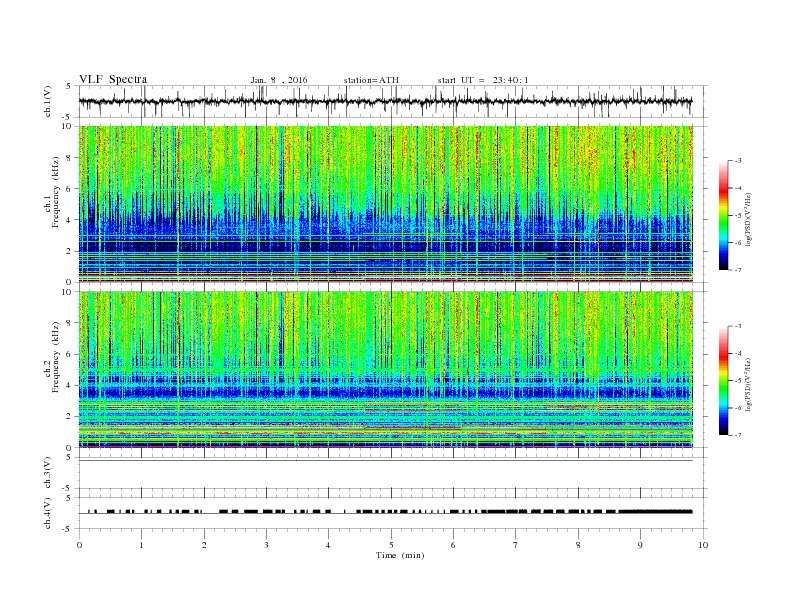Click the ch.1 spectrogram "6" kHz tick label
This screenshot has width=792, height=612.
tap(69, 189)
